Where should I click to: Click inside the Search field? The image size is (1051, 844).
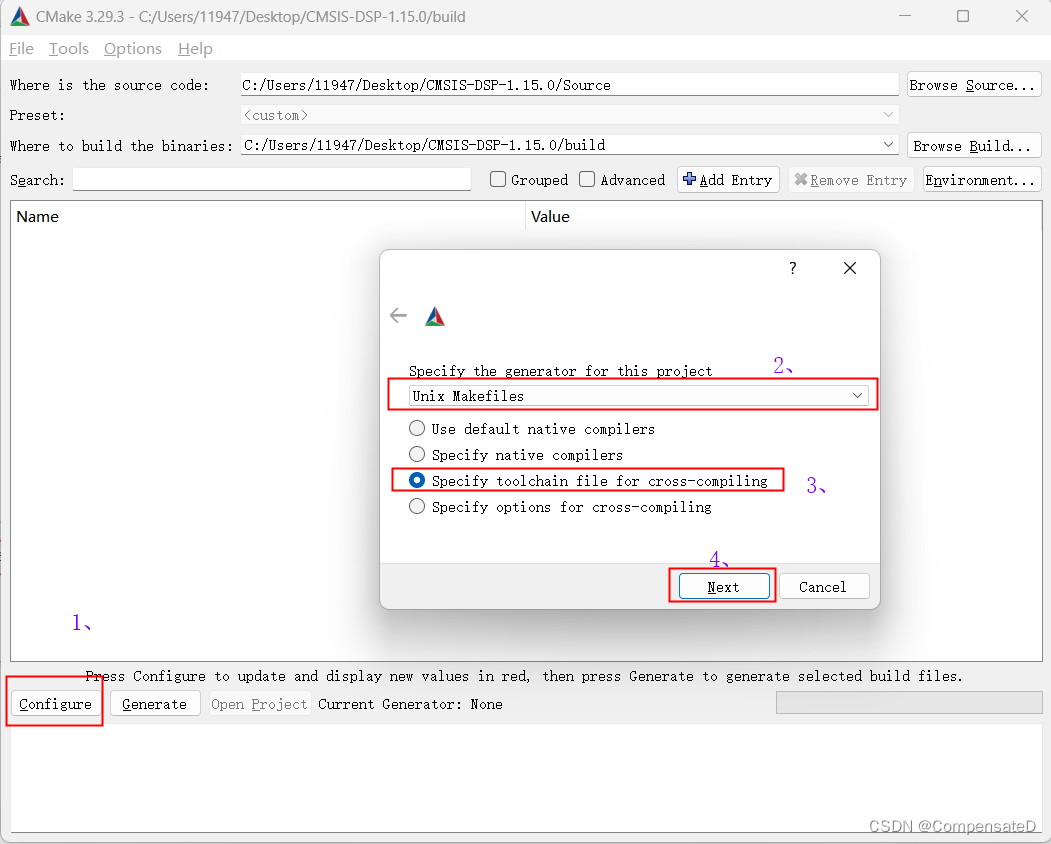[270, 180]
